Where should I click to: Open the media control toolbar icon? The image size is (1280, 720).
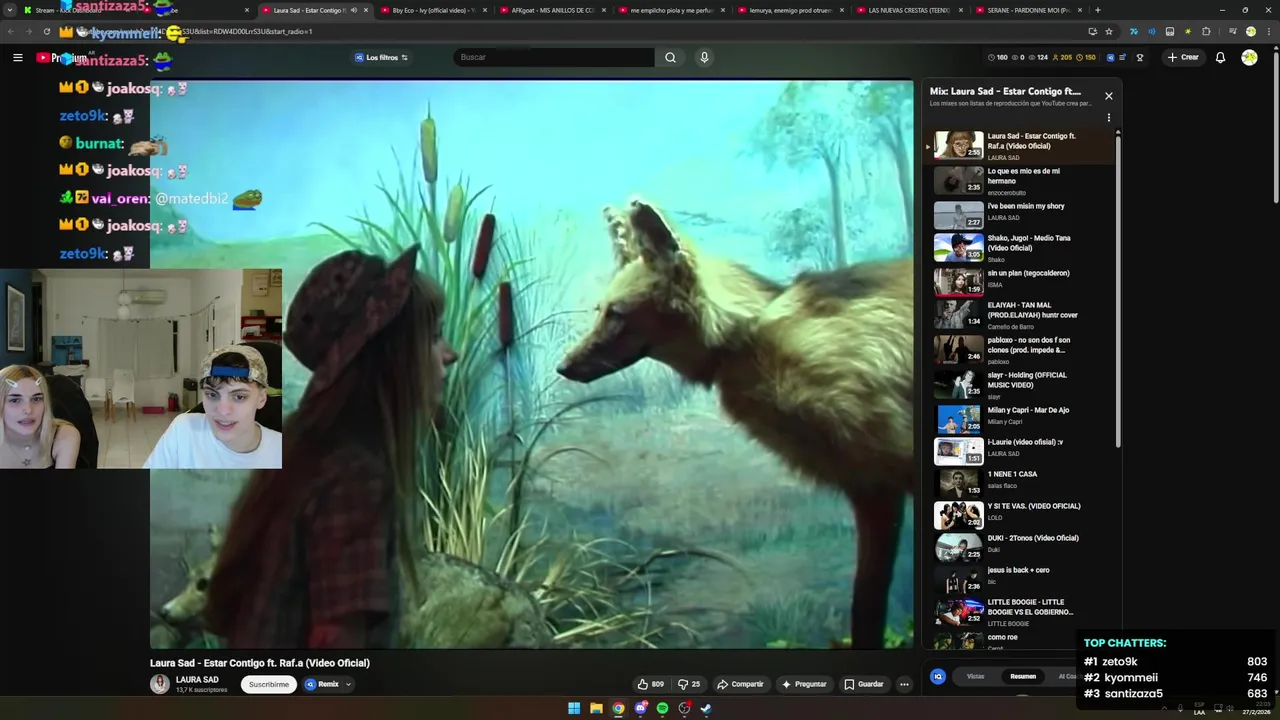1232,31
